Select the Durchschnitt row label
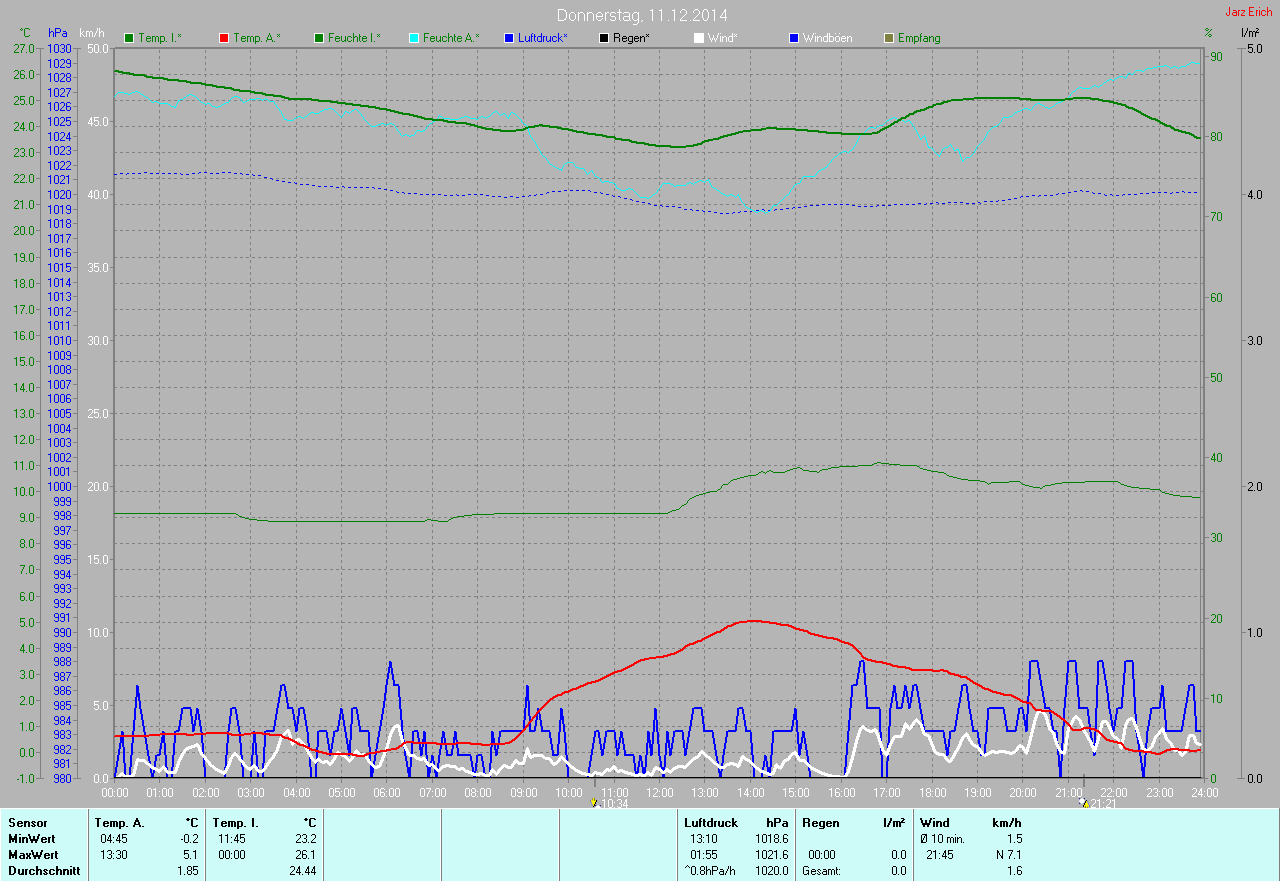This screenshot has width=1280, height=881. (44, 871)
